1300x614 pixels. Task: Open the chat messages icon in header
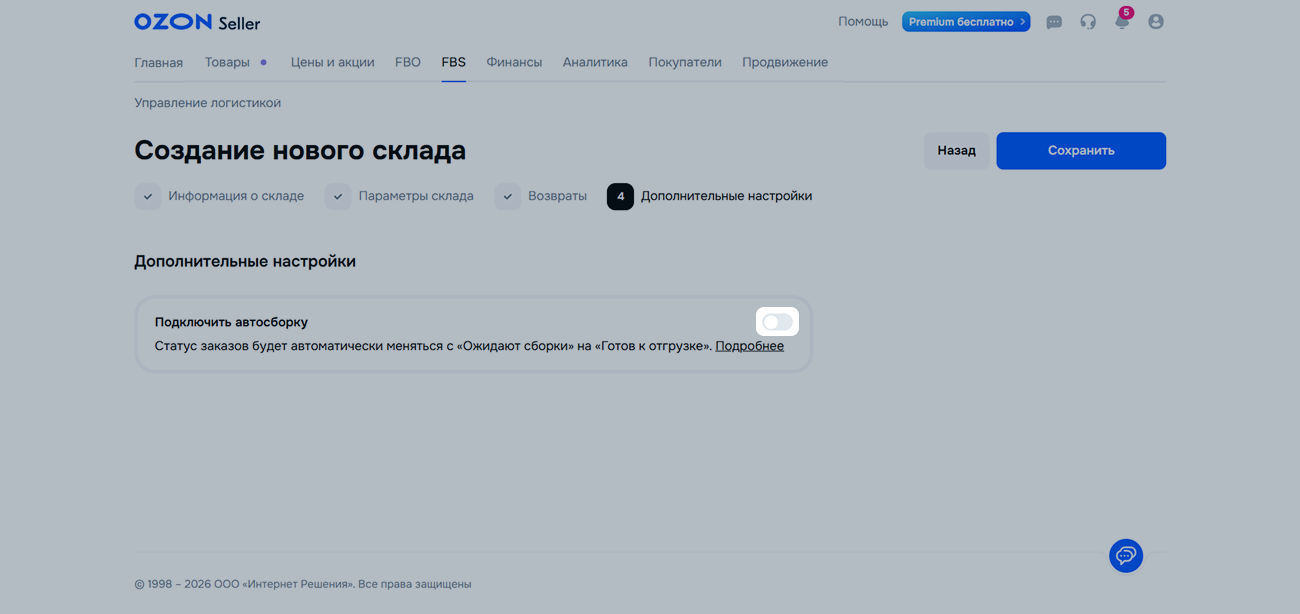(1054, 22)
